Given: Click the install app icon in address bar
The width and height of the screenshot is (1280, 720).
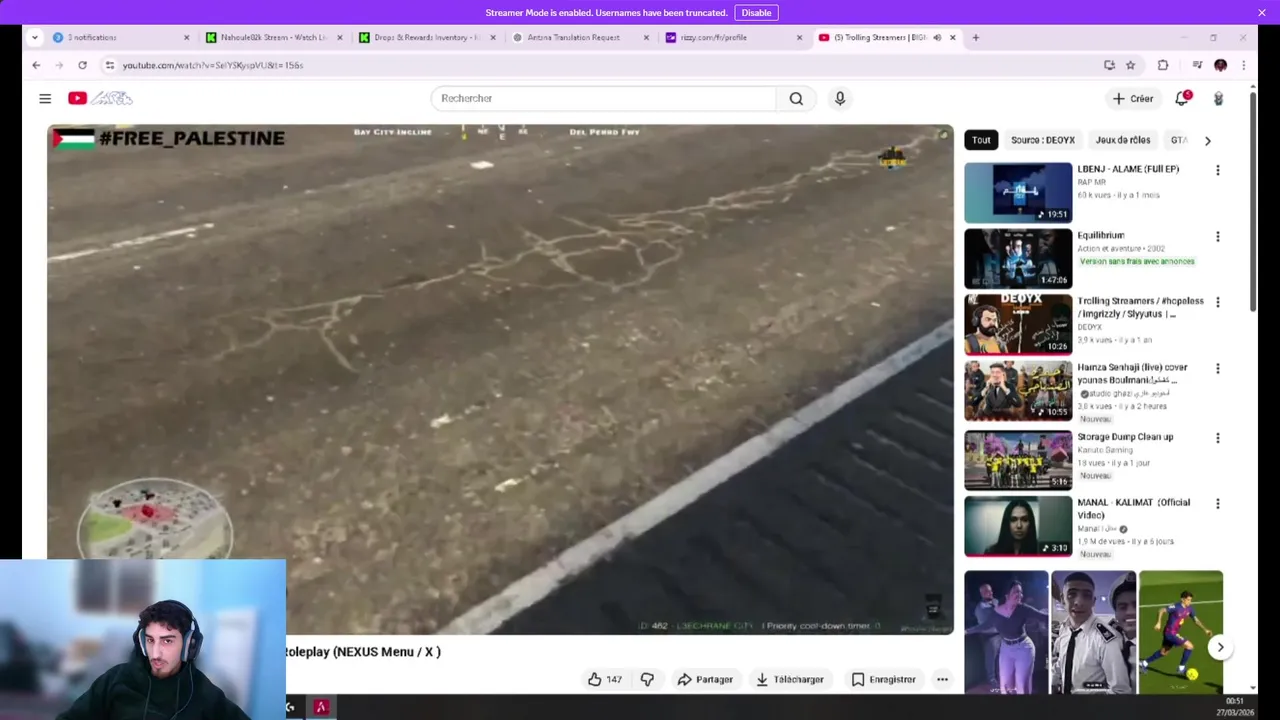Looking at the screenshot, I should tap(1109, 65).
